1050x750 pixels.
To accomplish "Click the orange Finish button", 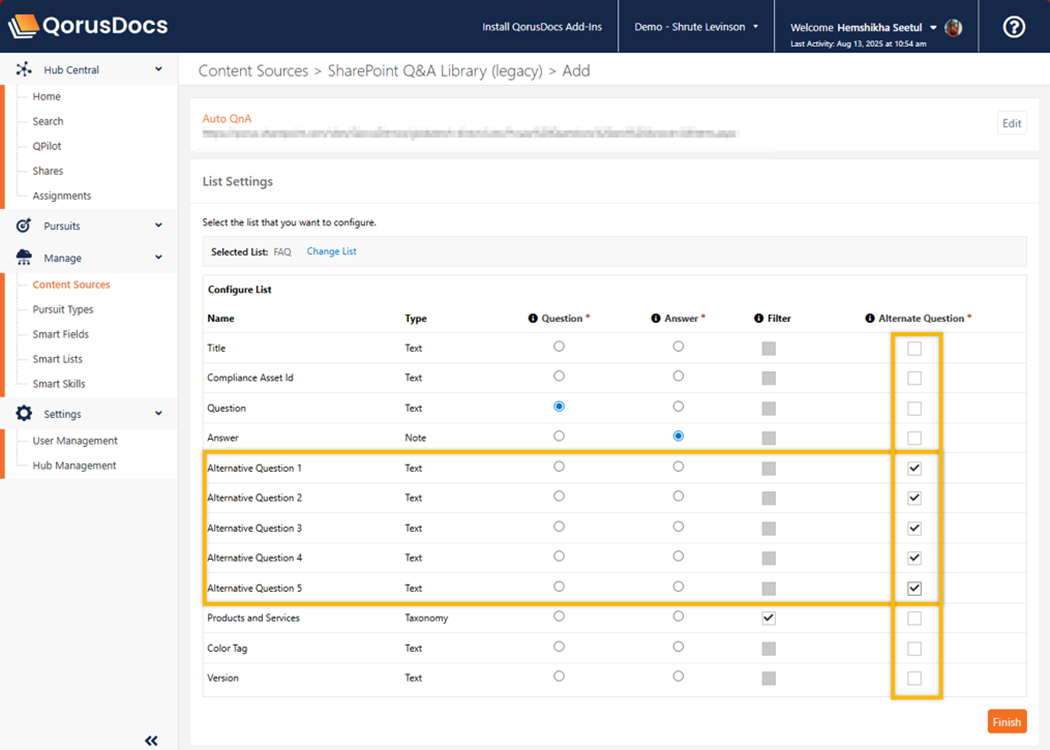I will [x=1006, y=722].
